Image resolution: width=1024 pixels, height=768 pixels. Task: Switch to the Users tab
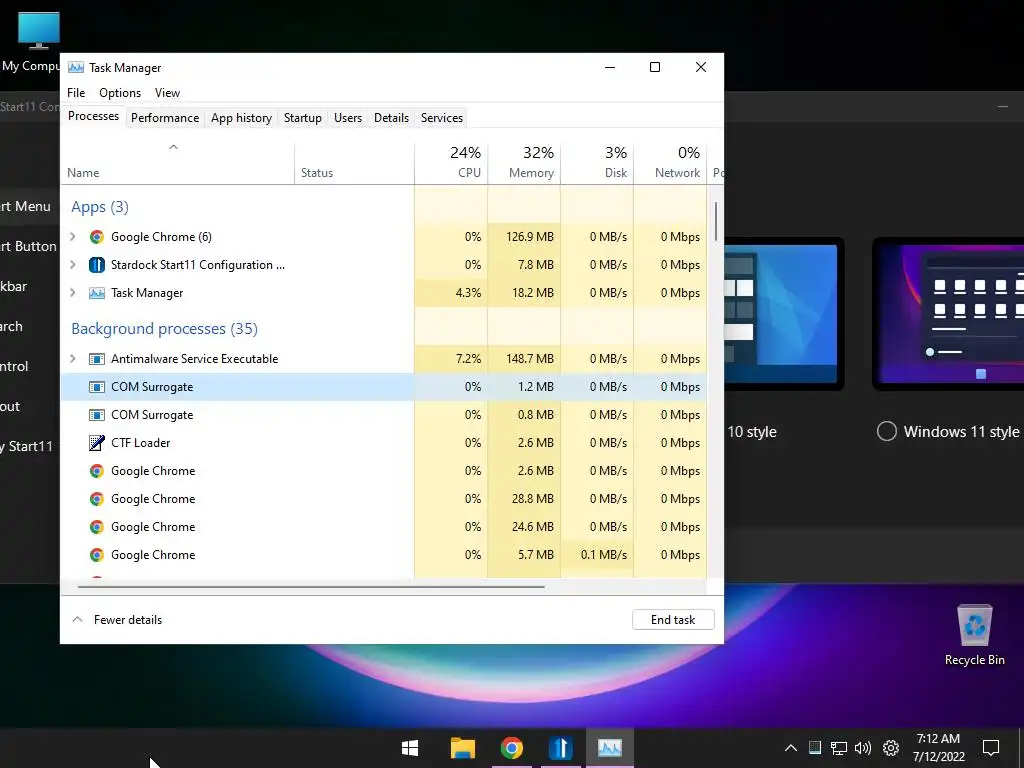click(347, 118)
